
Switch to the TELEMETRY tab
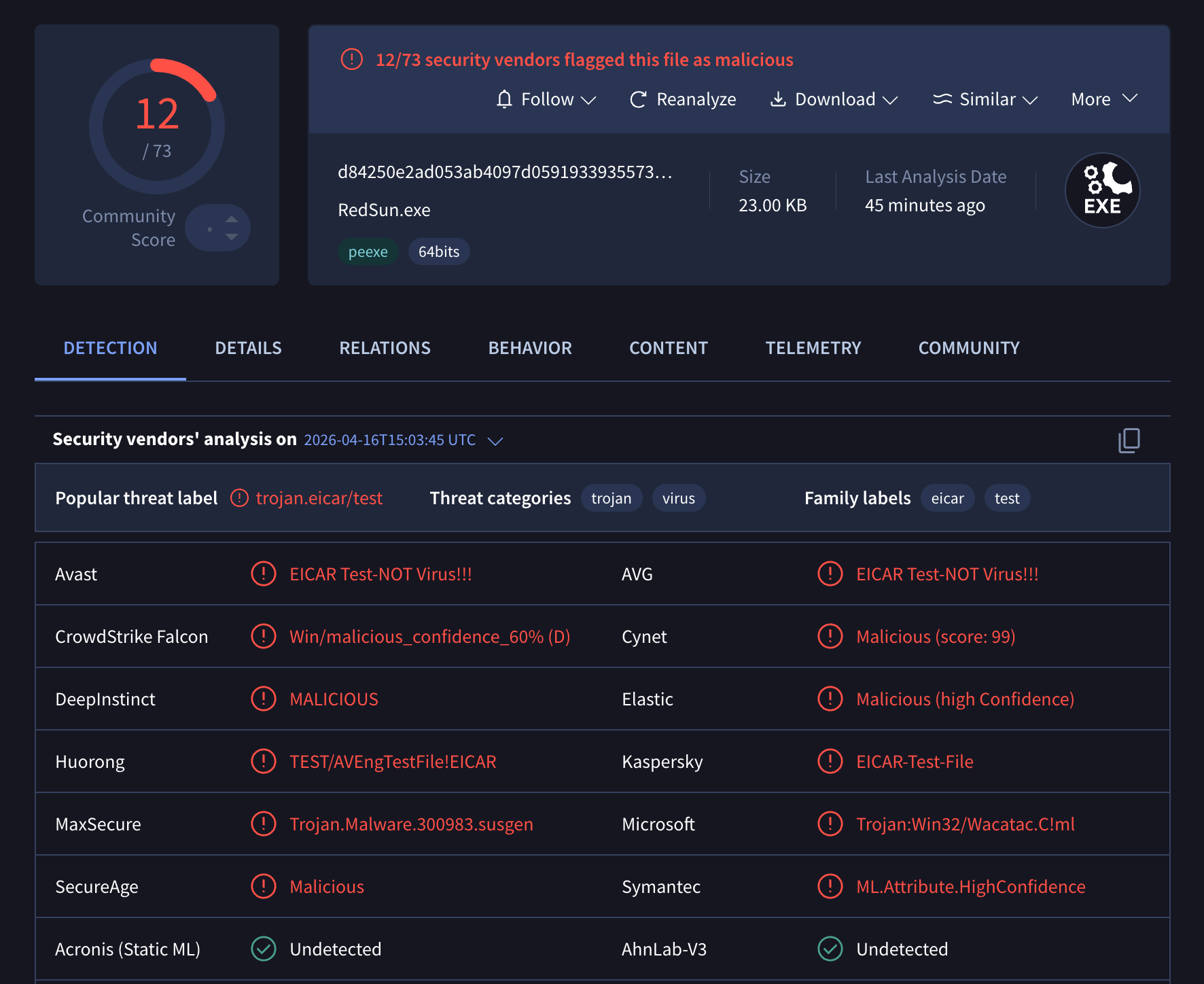click(813, 348)
